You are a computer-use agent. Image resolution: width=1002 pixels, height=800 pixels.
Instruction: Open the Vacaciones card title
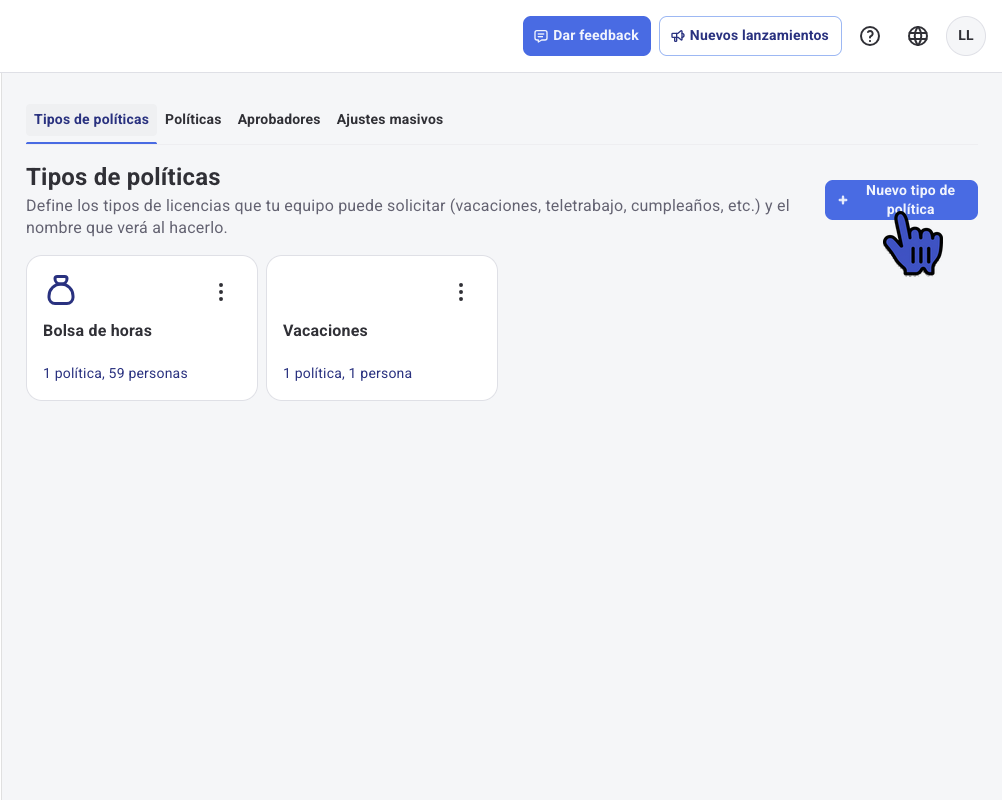click(325, 330)
